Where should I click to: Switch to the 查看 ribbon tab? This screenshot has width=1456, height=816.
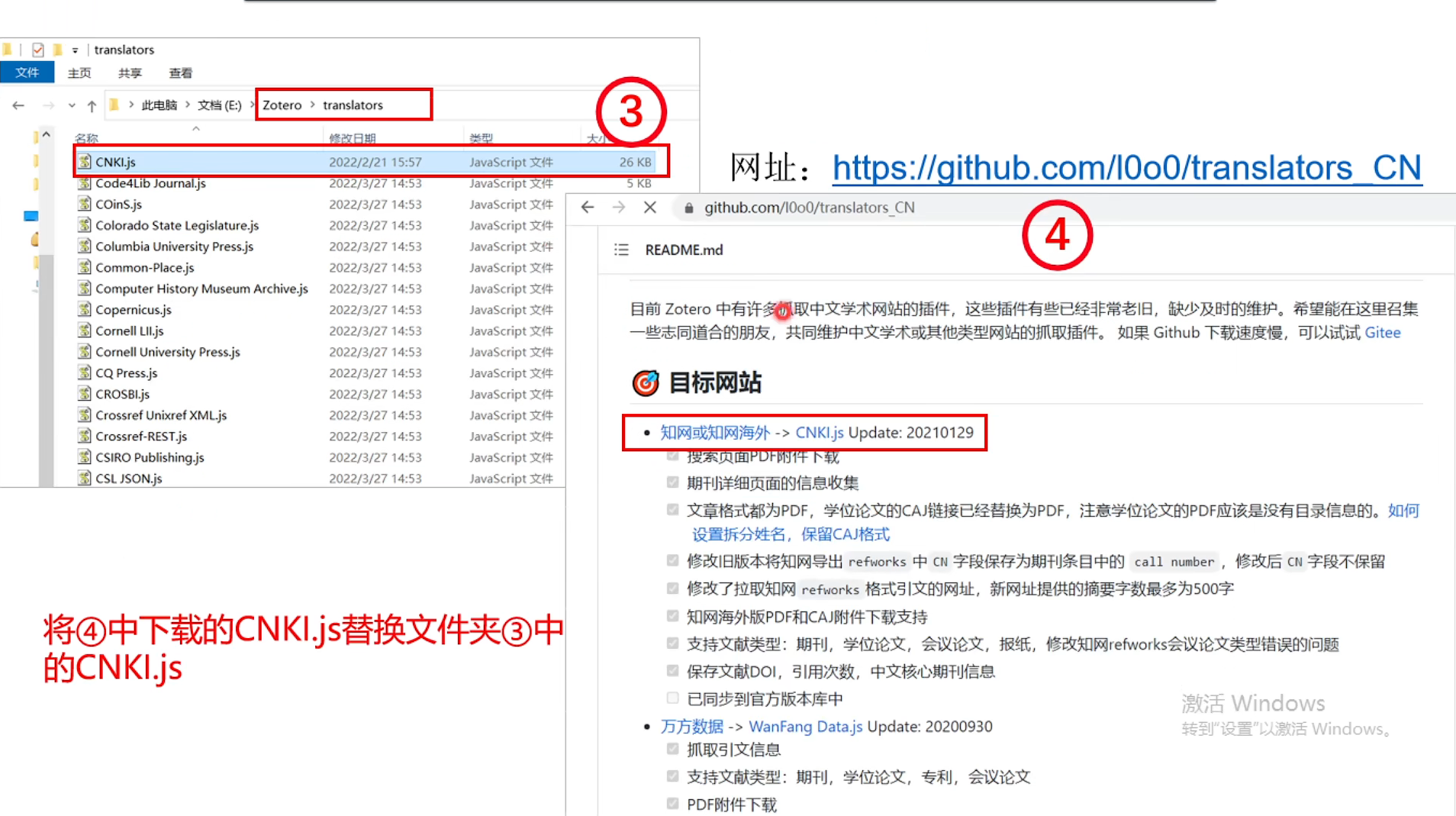coord(180,73)
